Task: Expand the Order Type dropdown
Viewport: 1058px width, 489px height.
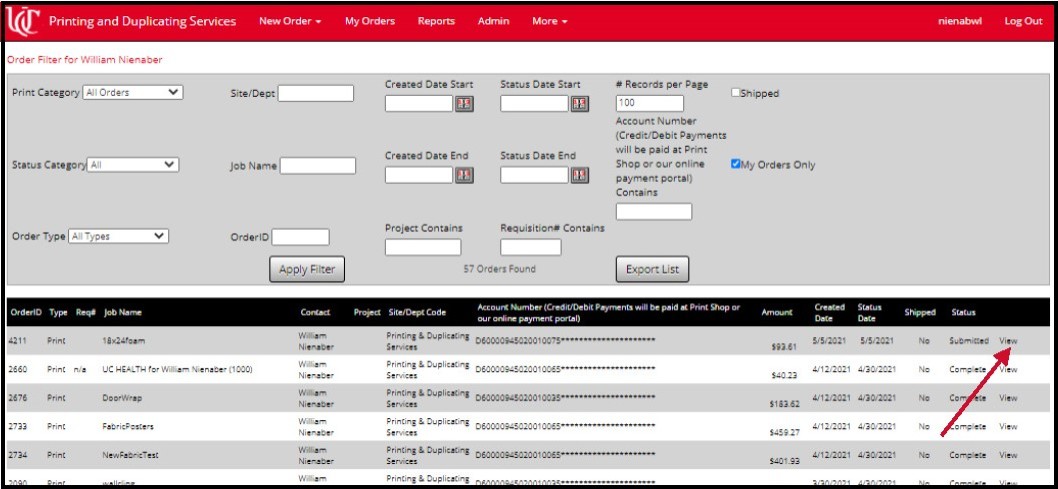Action: pos(119,236)
